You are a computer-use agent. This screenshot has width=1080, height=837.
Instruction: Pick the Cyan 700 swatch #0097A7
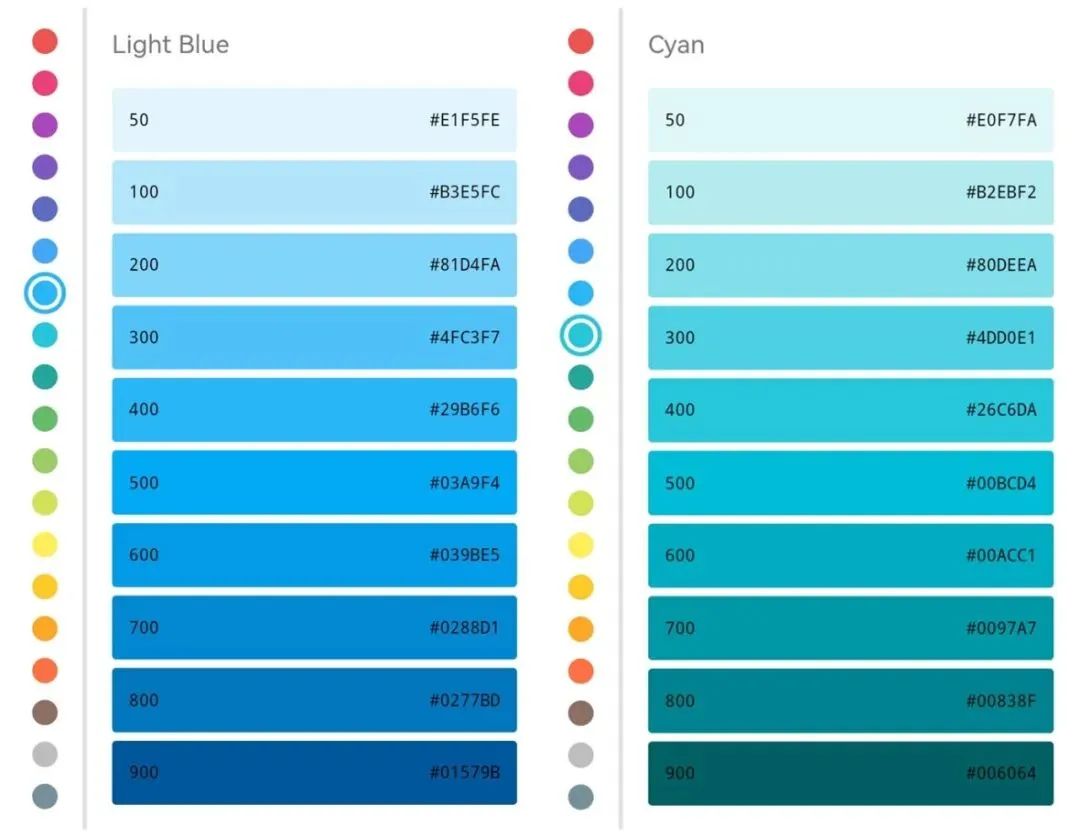point(850,628)
